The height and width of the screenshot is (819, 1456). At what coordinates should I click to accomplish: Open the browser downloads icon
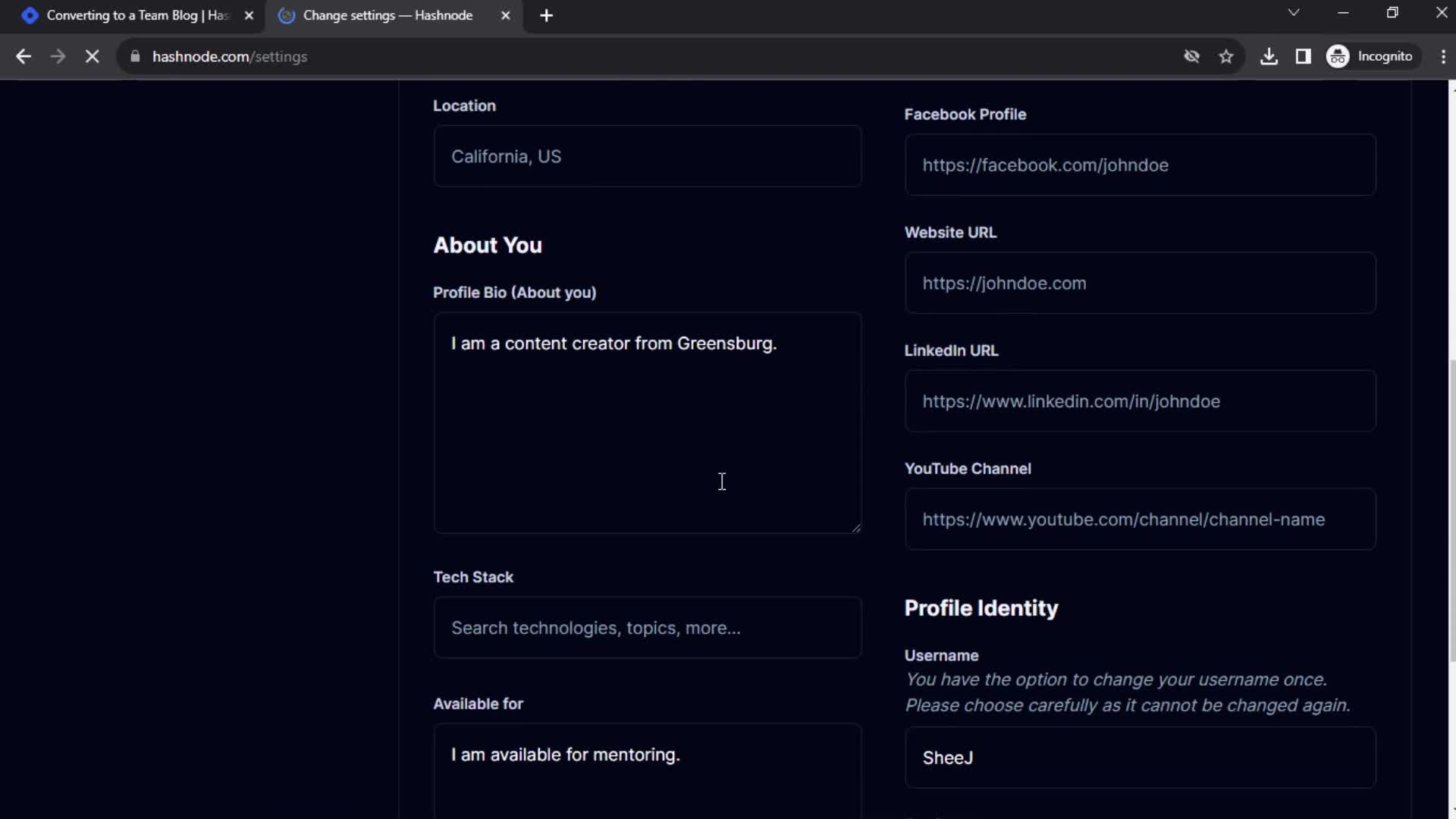(1269, 56)
